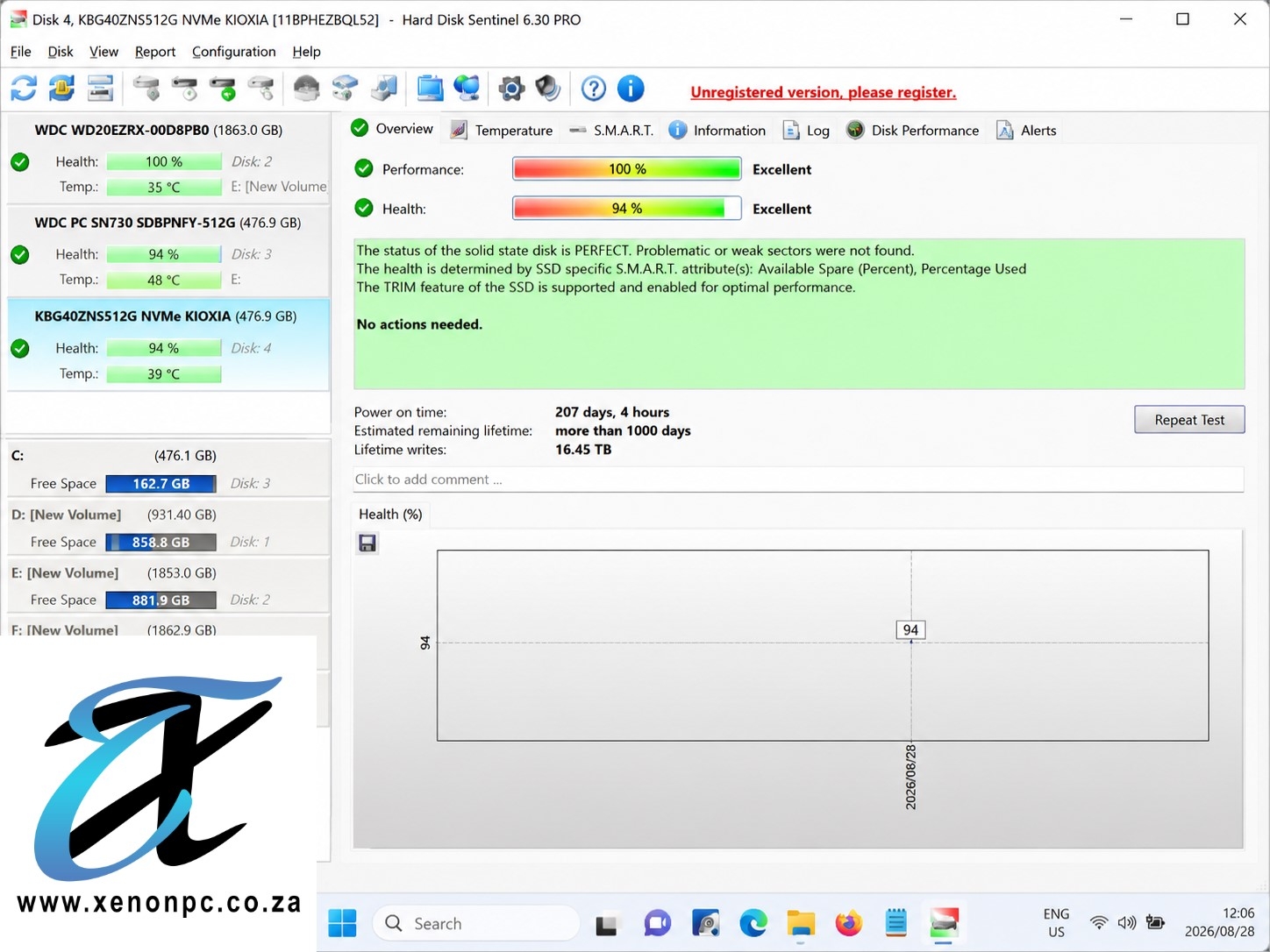The image size is (1270, 952).
Task: Open settings via the gear toolbar icon
Action: 511,89
